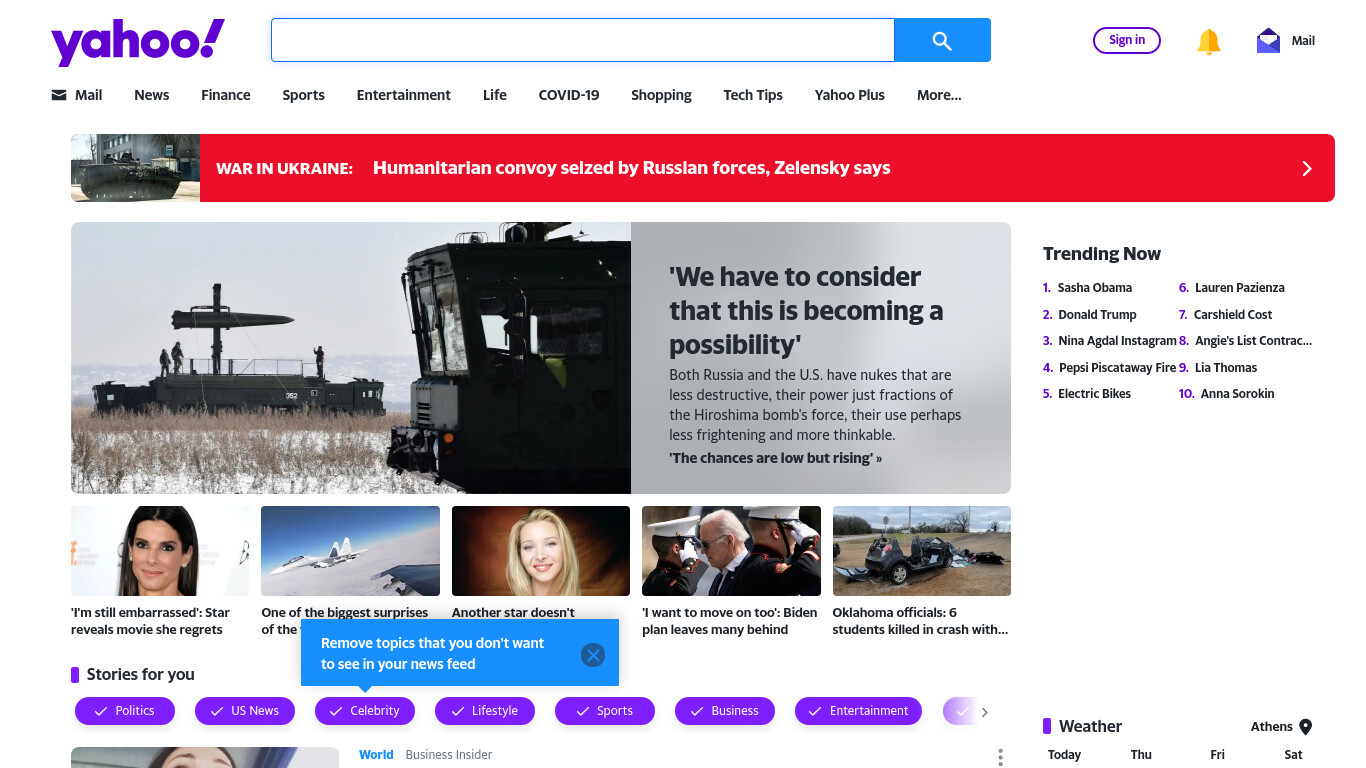Open the Mail navigation item

pos(77,95)
